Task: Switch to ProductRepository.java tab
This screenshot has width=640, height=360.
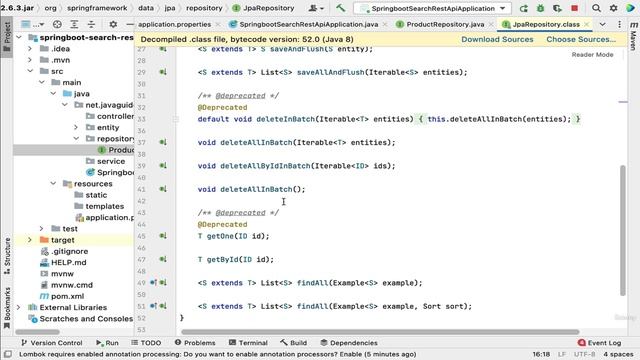Action: (x=445, y=24)
